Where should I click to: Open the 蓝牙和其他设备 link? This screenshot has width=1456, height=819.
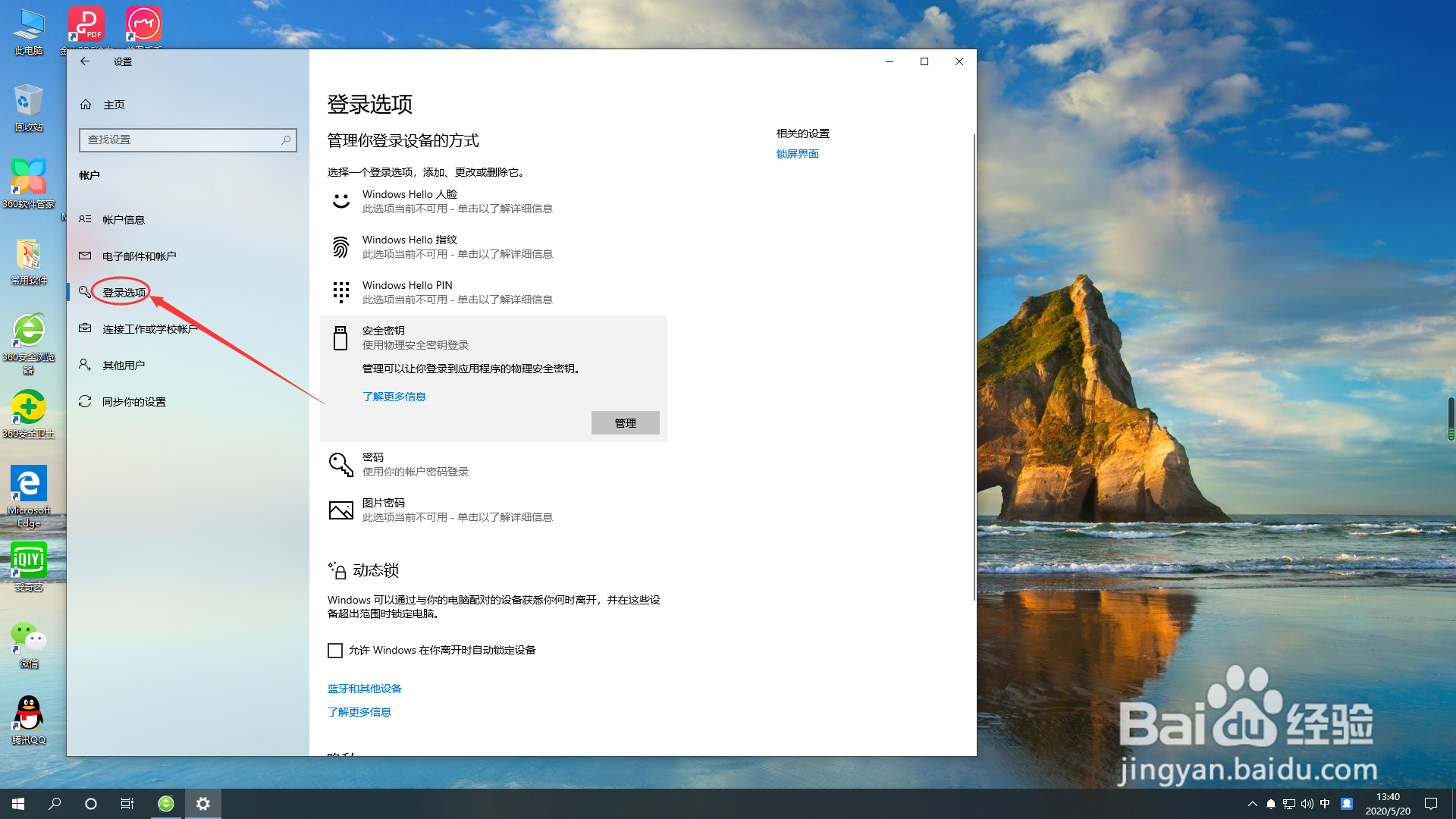[364, 689]
